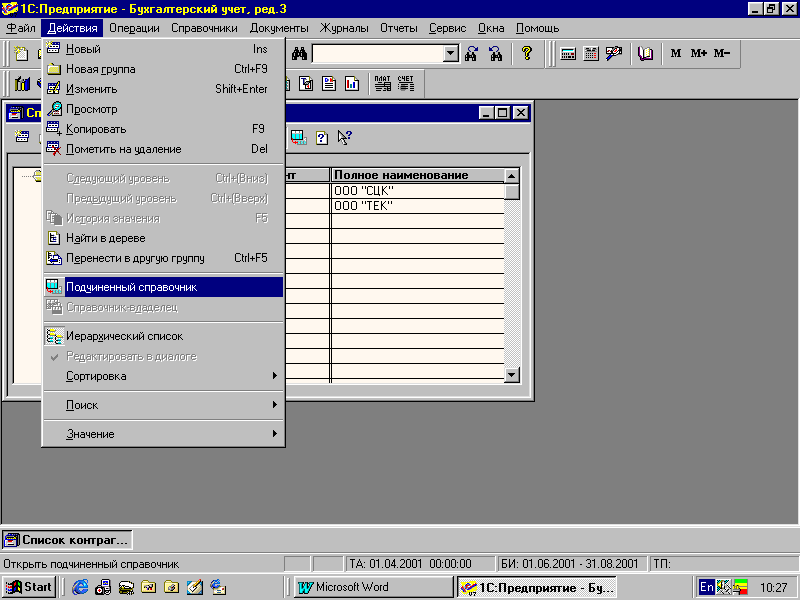The height and width of the screenshot is (600, 800).
Task: Click the БИ period status bar field
Action: [x=571, y=564]
